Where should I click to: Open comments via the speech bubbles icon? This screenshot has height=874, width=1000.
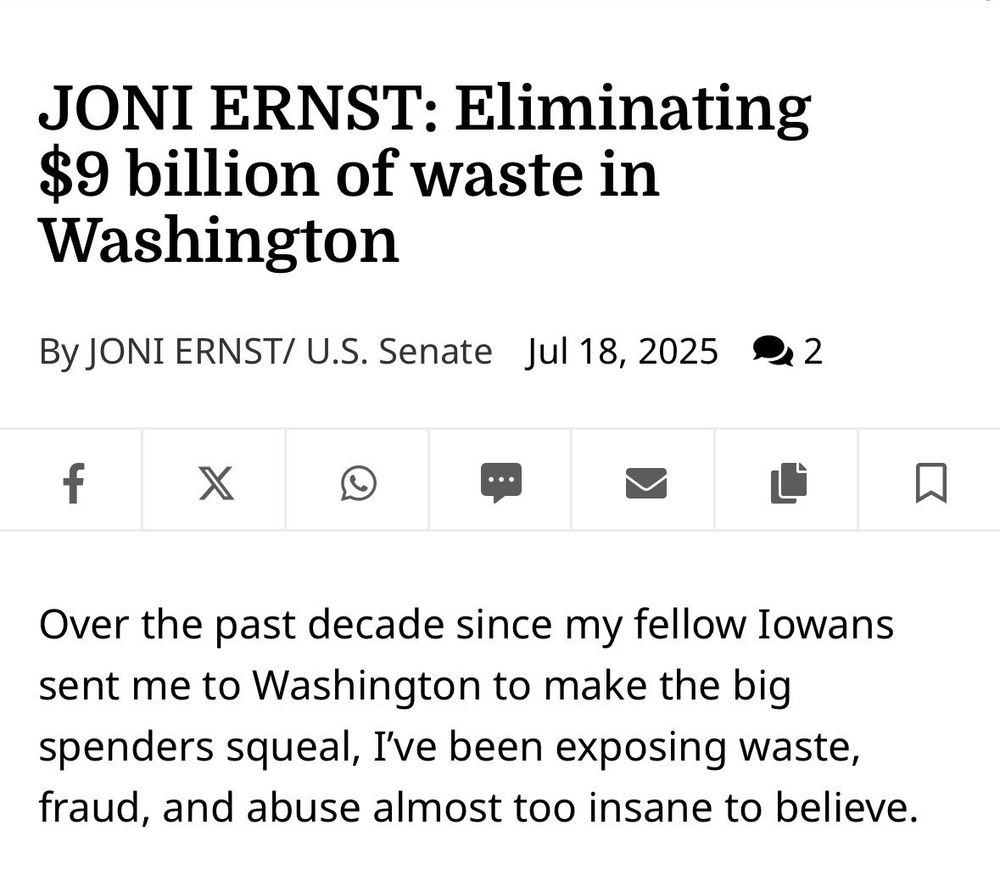pyautogui.click(x=773, y=351)
